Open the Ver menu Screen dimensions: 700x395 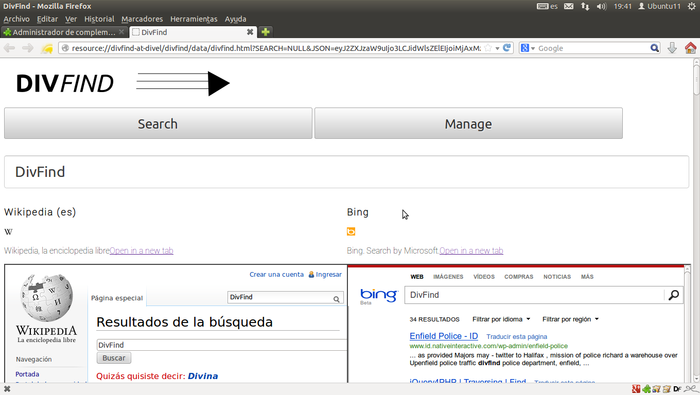point(71,19)
